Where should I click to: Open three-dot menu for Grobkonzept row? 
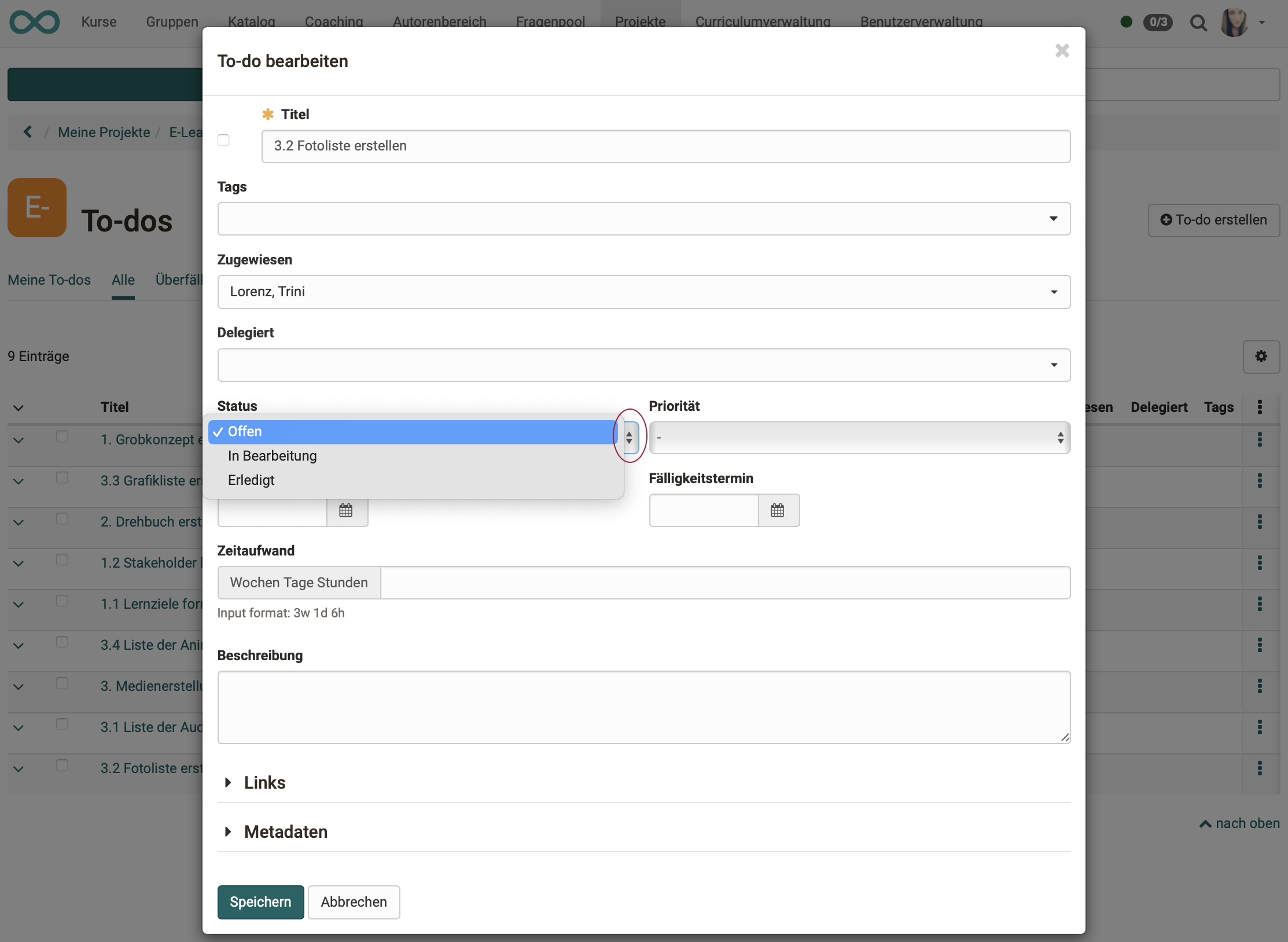pyautogui.click(x=1260, y=440)
